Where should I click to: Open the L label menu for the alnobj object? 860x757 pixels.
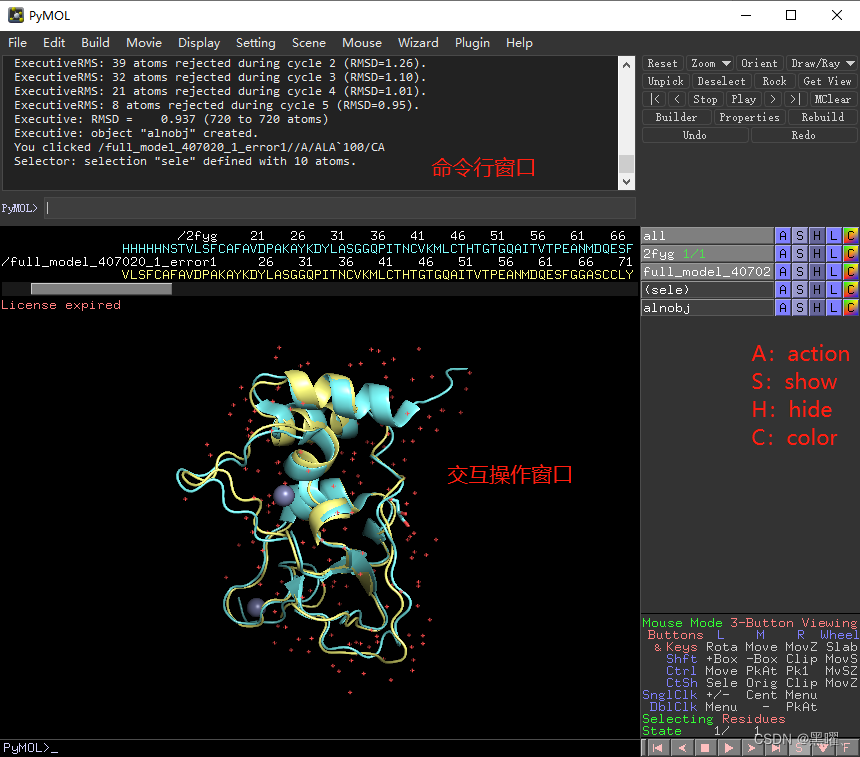(x=834, y=308)
